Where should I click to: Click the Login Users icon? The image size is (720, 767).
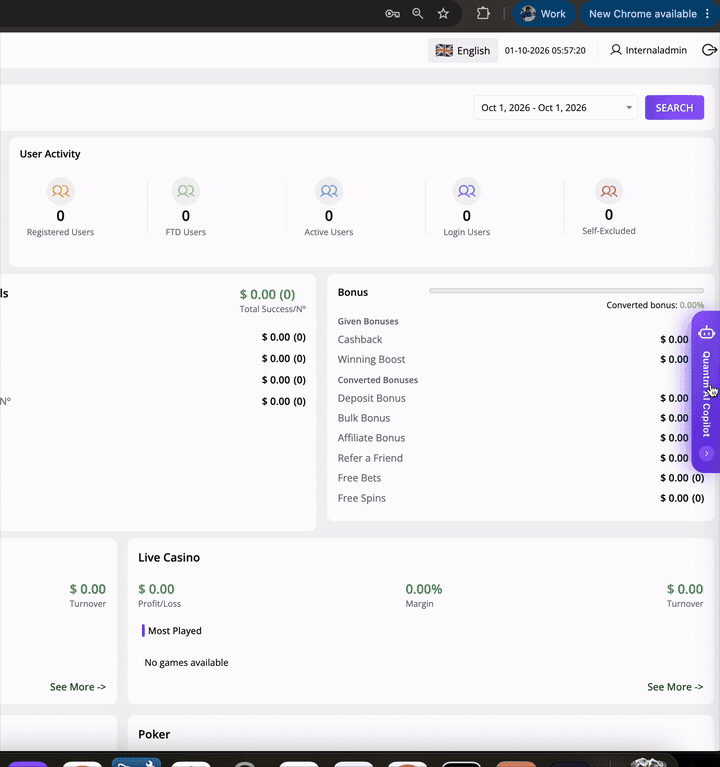click(467, 191)
